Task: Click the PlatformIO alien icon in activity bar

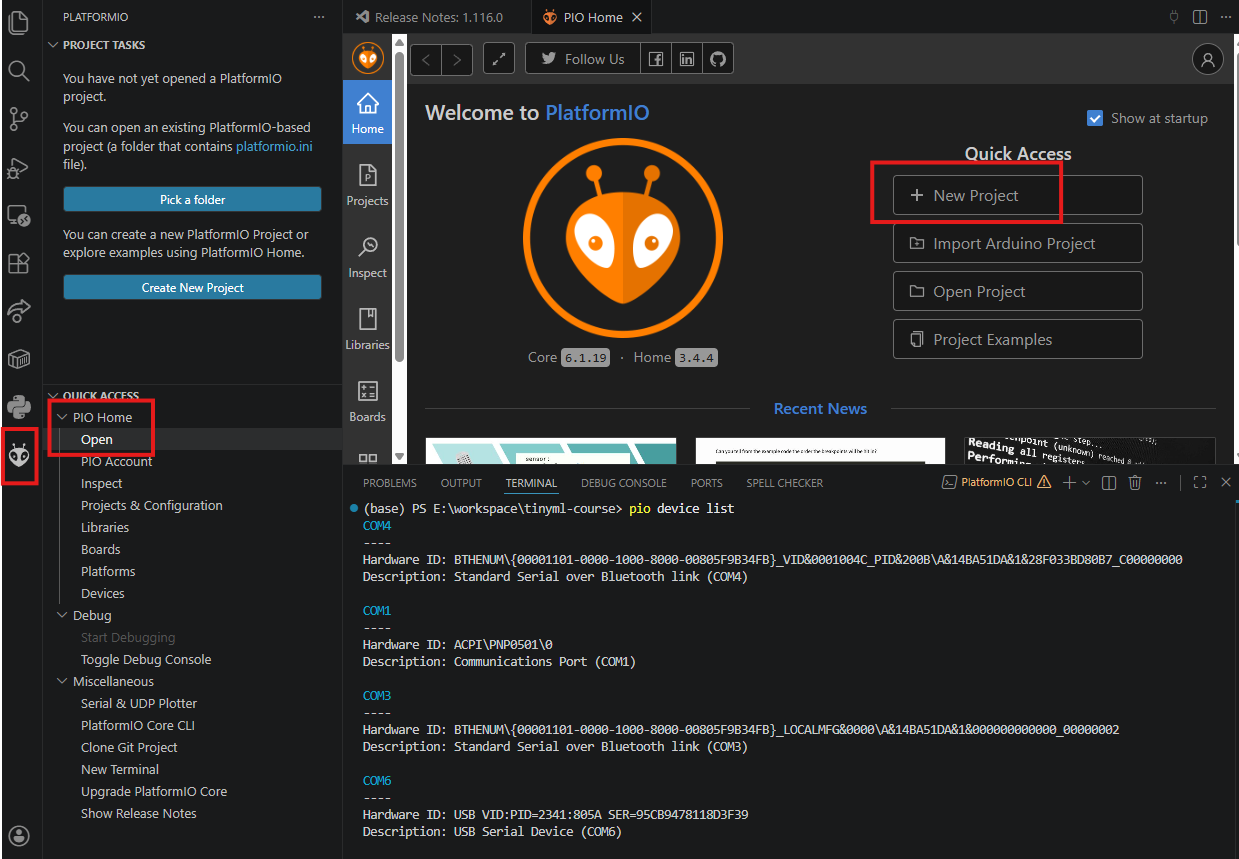Action: [19, 455]
